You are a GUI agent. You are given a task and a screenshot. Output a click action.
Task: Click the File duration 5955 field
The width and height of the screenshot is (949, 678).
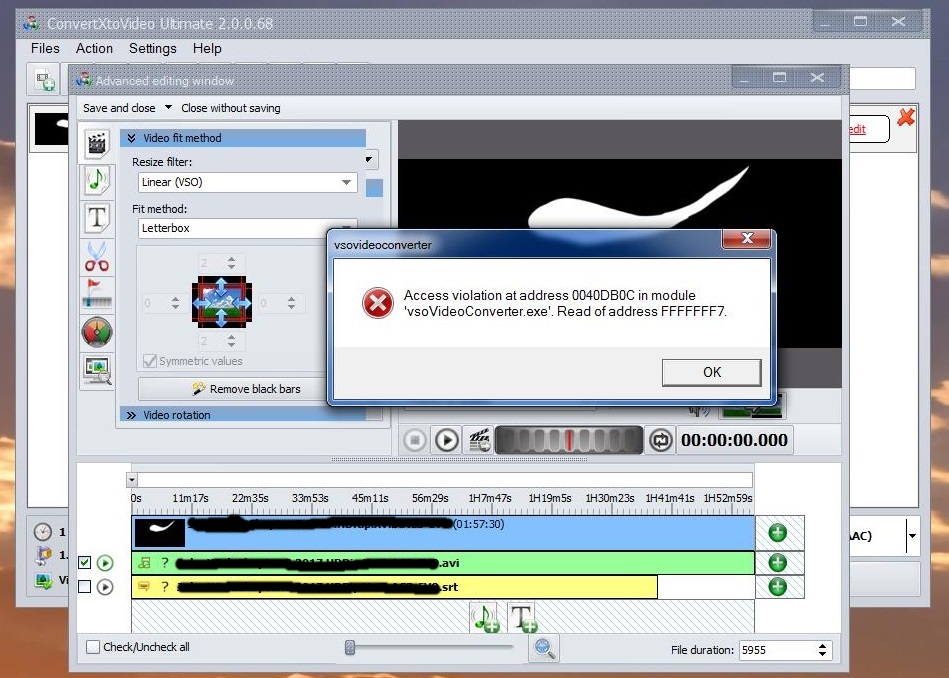click(777, 650)
